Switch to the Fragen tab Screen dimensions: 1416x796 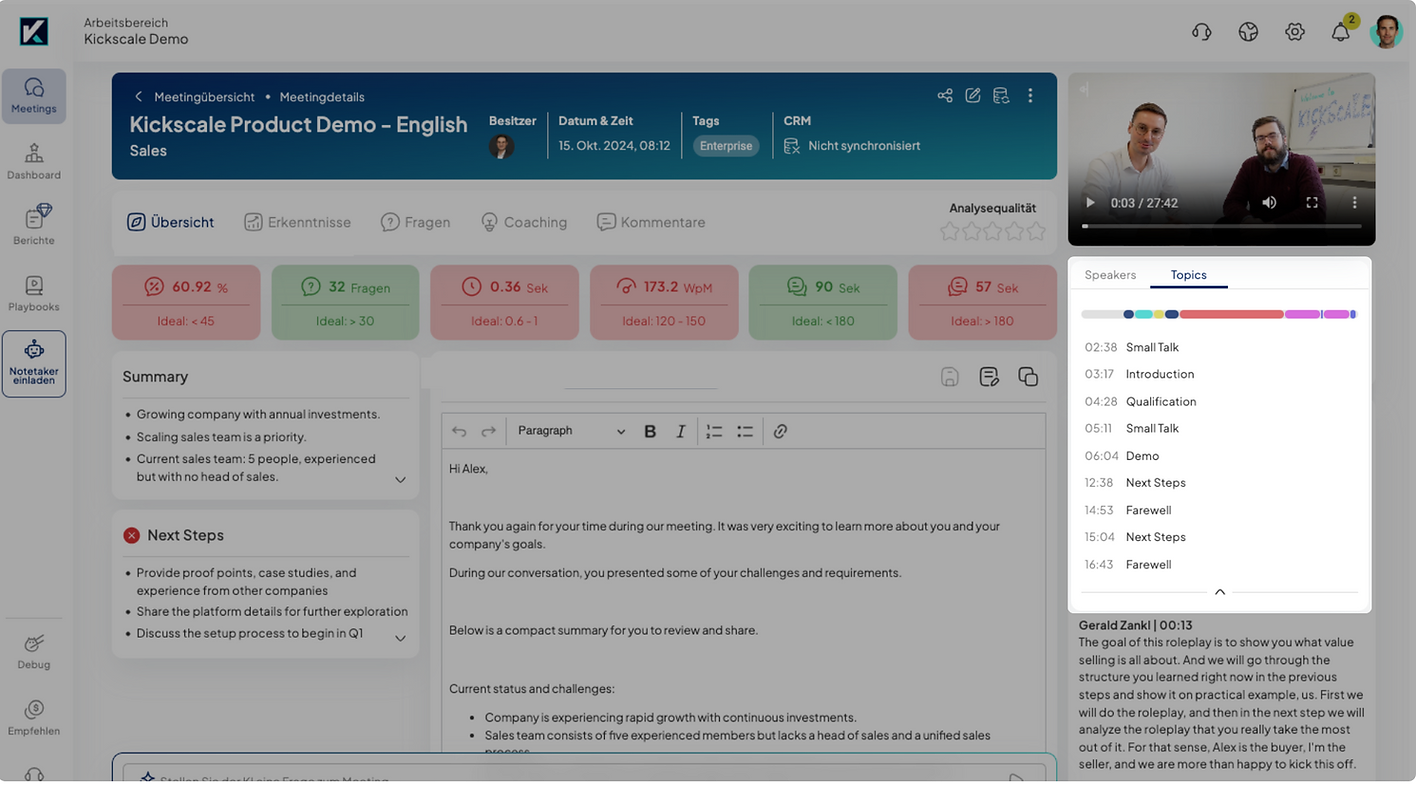[x=416, y=222]
